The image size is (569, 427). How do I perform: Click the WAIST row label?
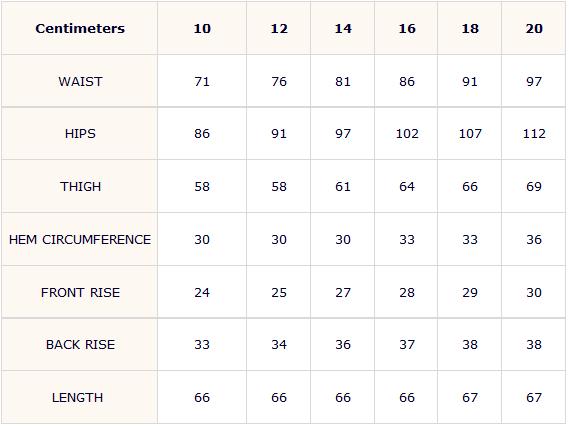[80, 82]
